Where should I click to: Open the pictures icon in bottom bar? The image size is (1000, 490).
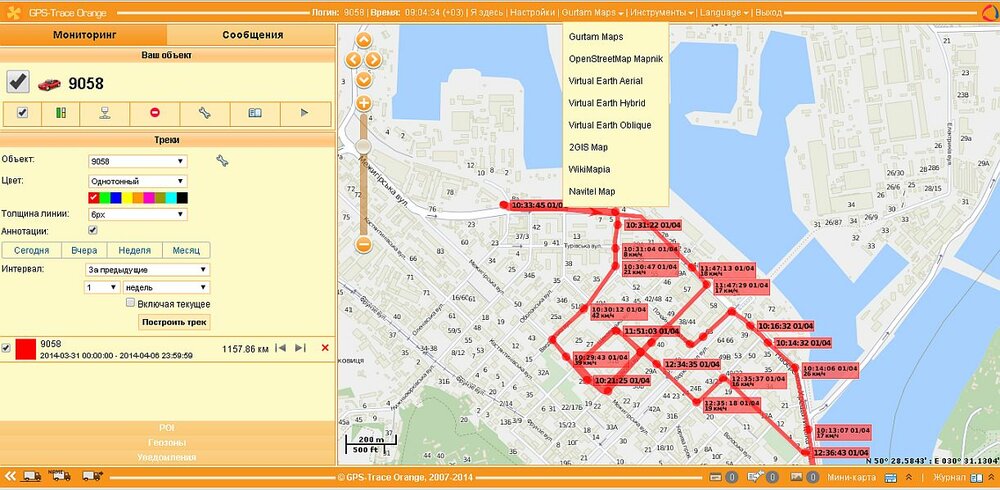click(797, 477)
